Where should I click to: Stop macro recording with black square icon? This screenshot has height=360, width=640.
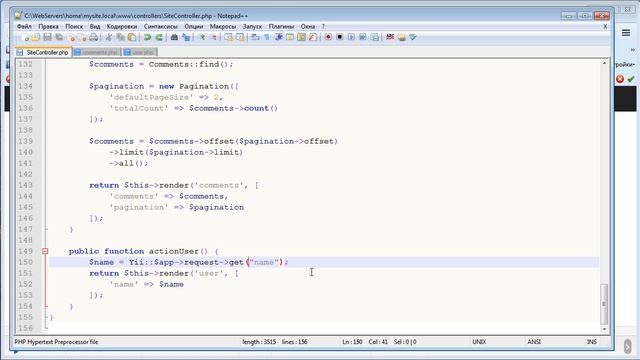[340, 38]
